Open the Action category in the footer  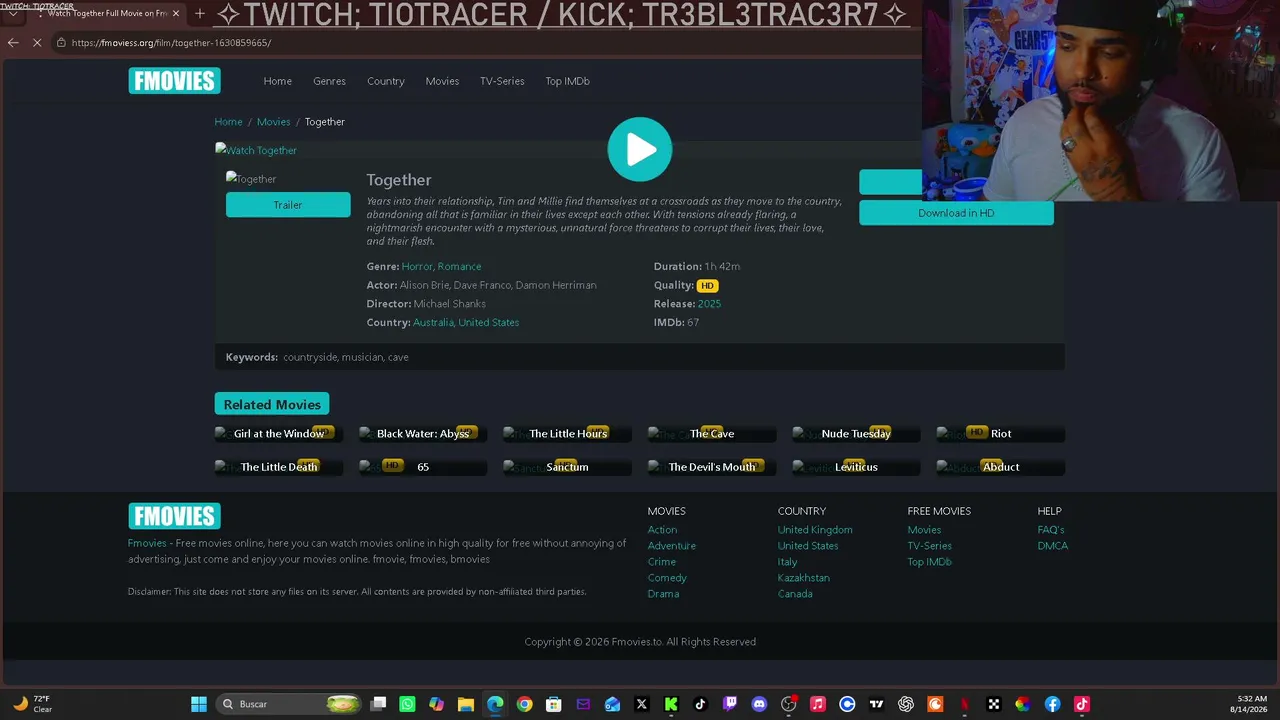coord(662,530)
